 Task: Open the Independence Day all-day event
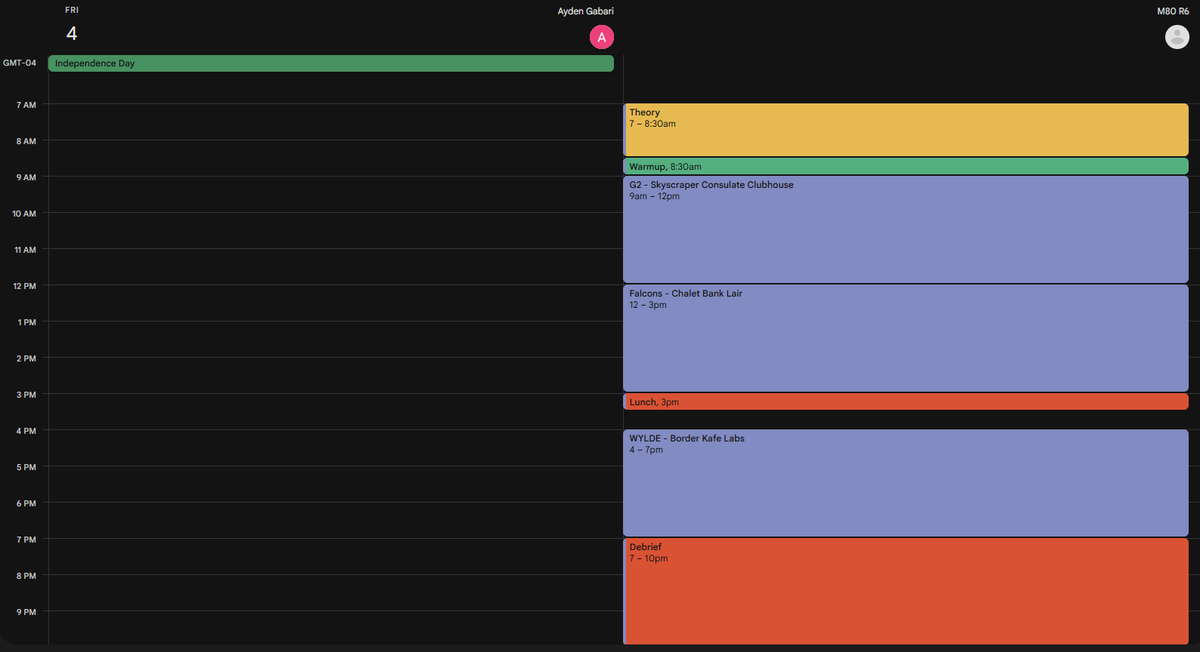click(x=331, y=63)
